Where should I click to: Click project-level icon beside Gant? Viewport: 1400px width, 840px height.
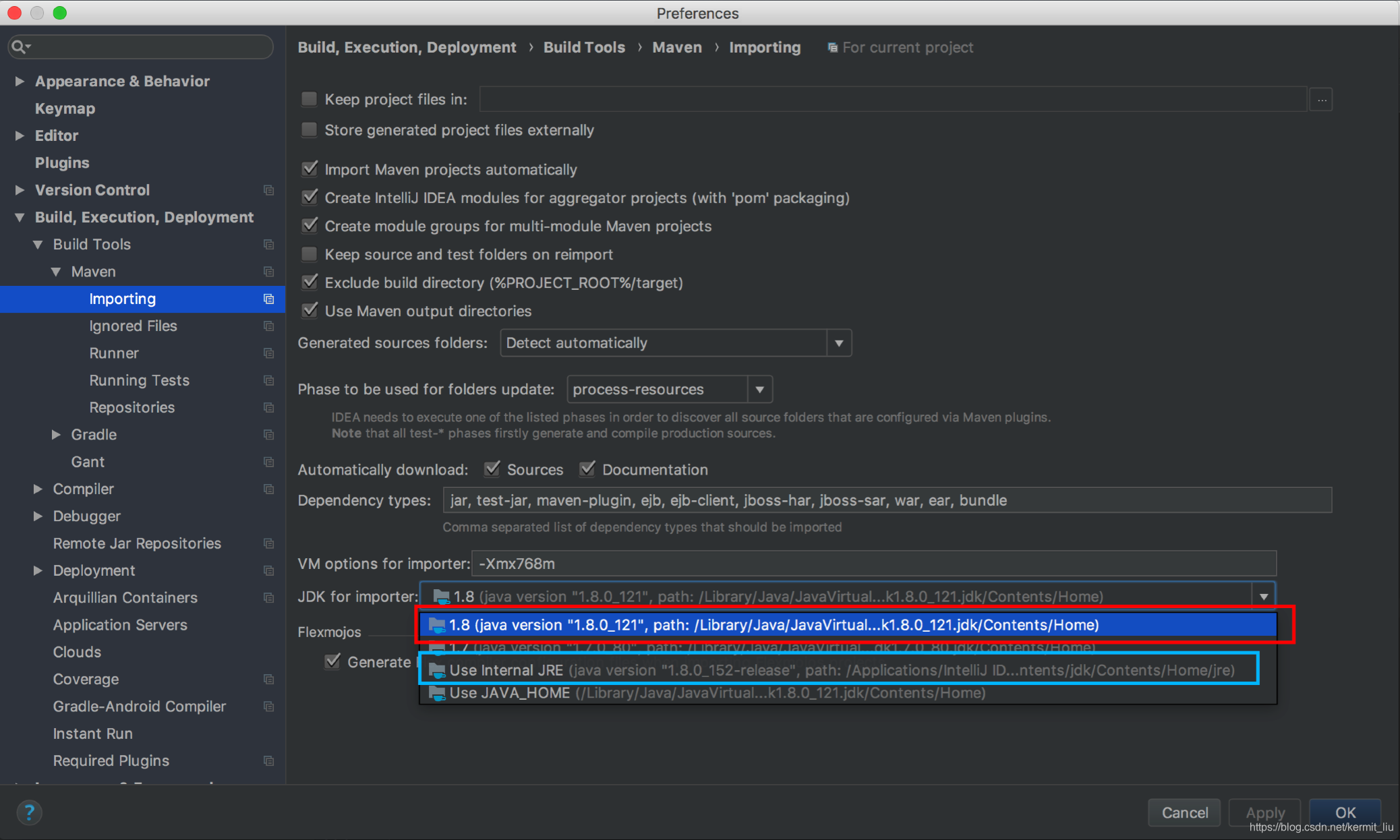[x=269, y=462]
